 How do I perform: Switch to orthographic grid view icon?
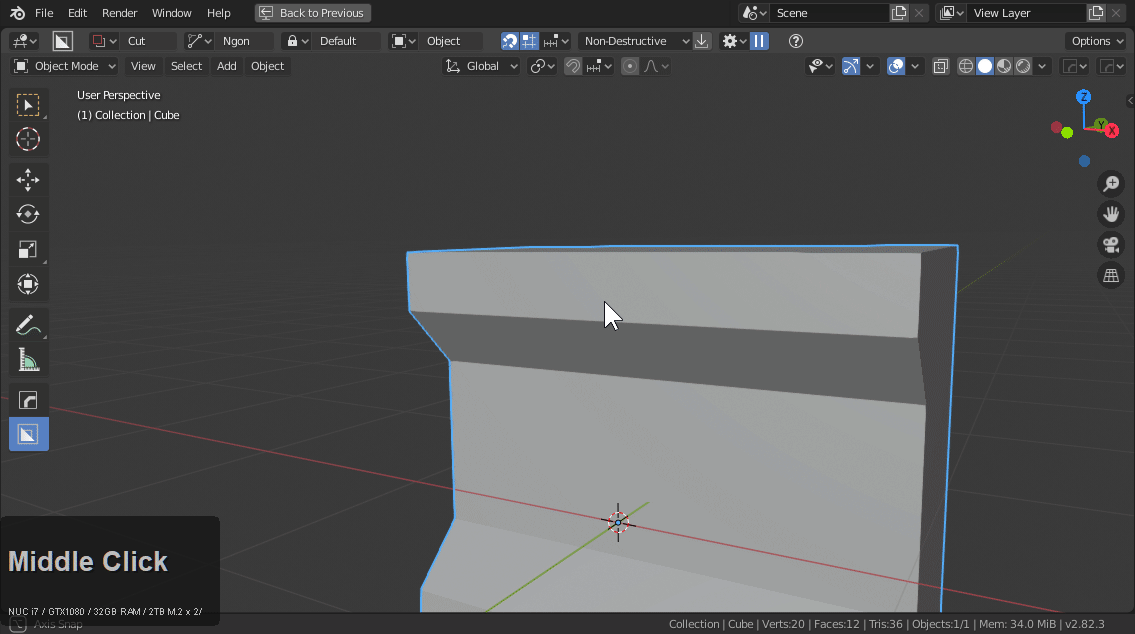coord(1110,276)
